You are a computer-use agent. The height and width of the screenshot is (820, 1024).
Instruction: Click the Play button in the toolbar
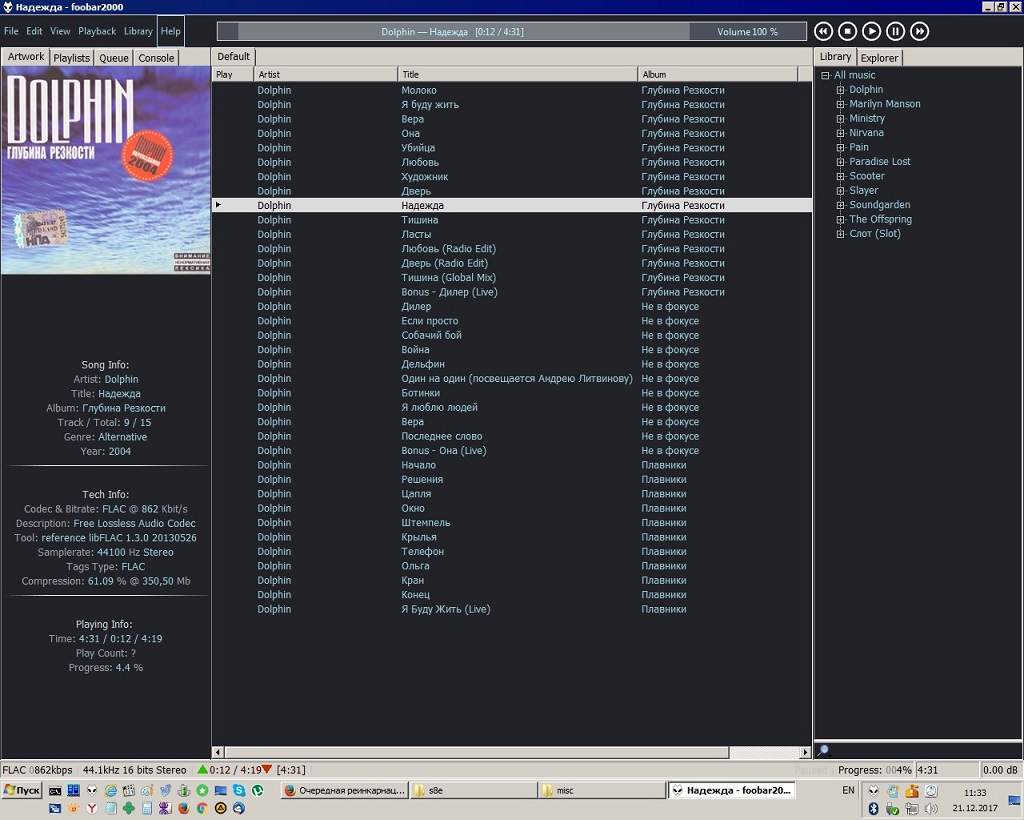coord(872,32)
